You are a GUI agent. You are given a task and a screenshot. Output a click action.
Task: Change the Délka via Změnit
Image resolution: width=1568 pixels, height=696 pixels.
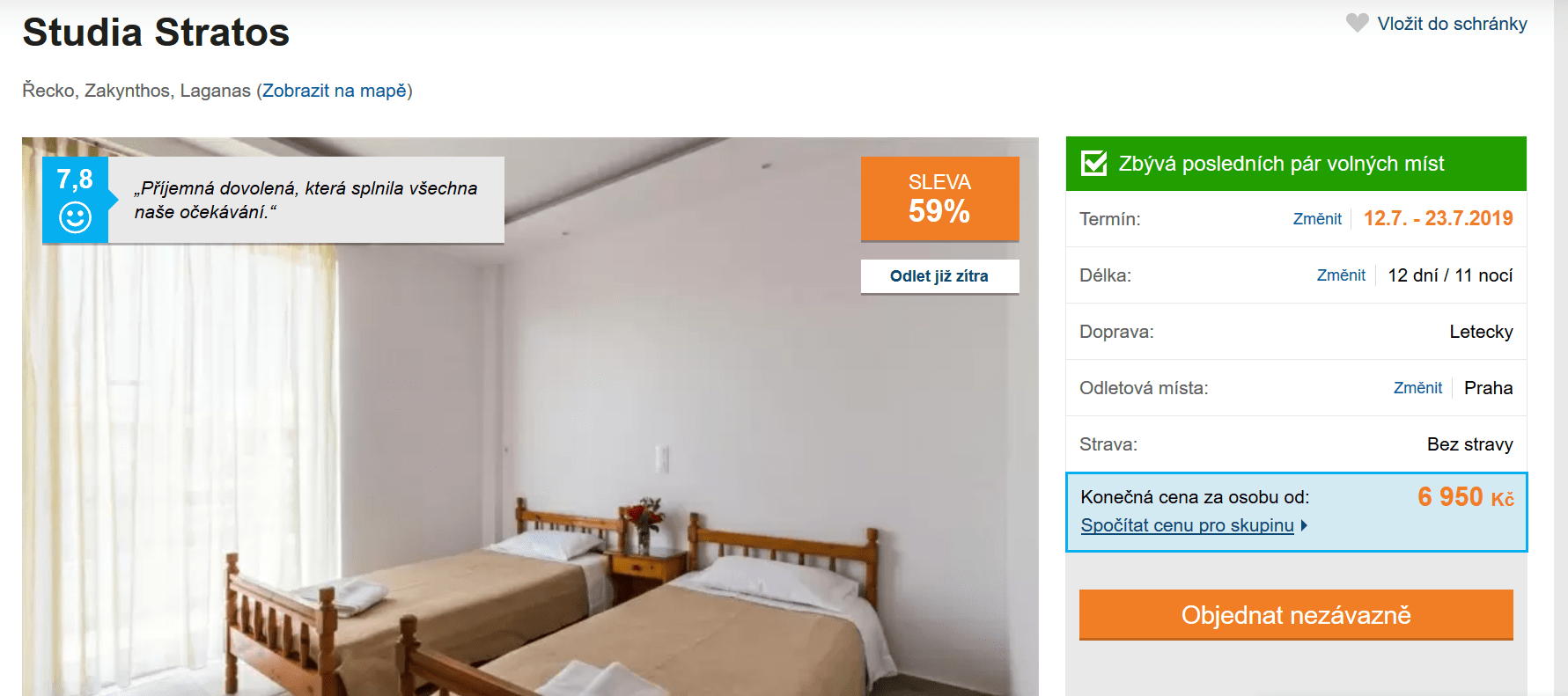coord(1341,275)
